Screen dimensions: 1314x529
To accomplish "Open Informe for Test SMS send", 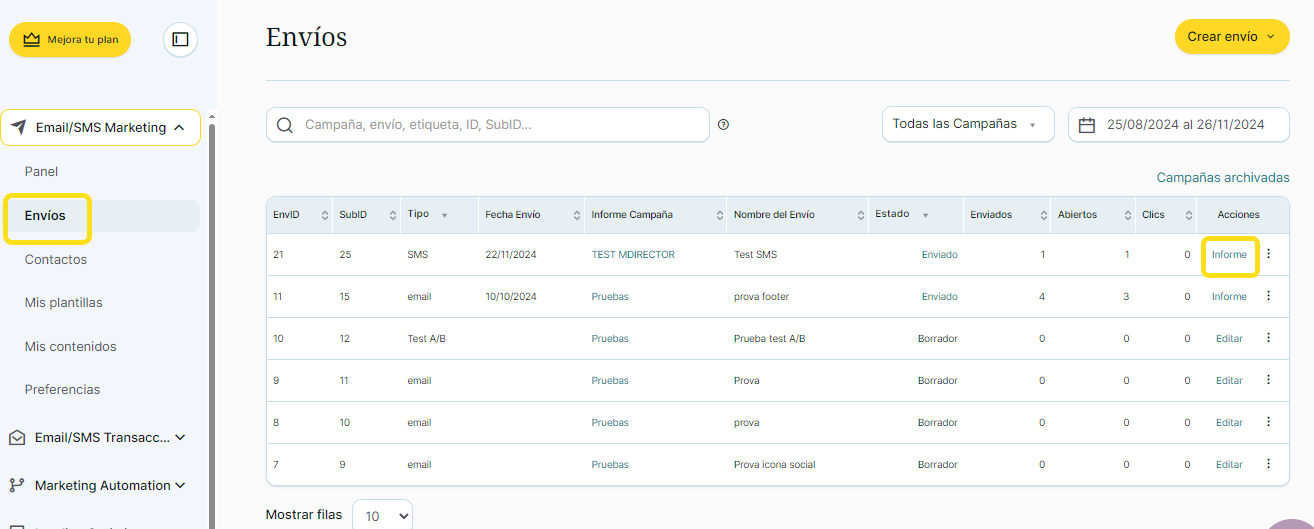I will (x=1229, y=255).
